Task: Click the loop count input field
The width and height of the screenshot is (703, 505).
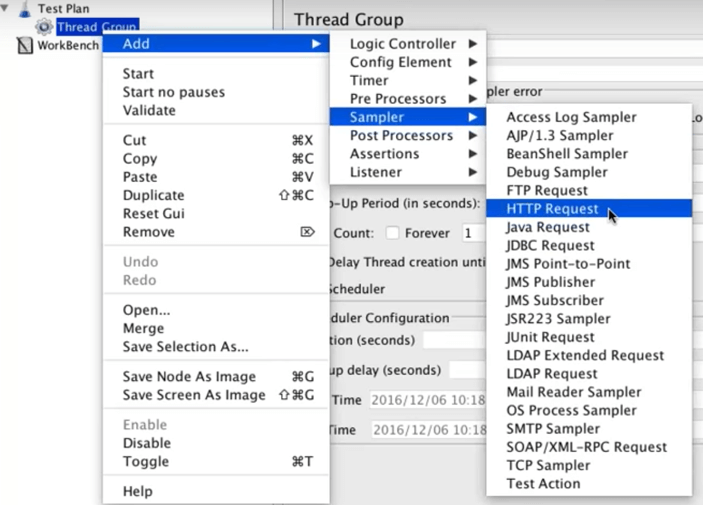Action: (472, 233)
